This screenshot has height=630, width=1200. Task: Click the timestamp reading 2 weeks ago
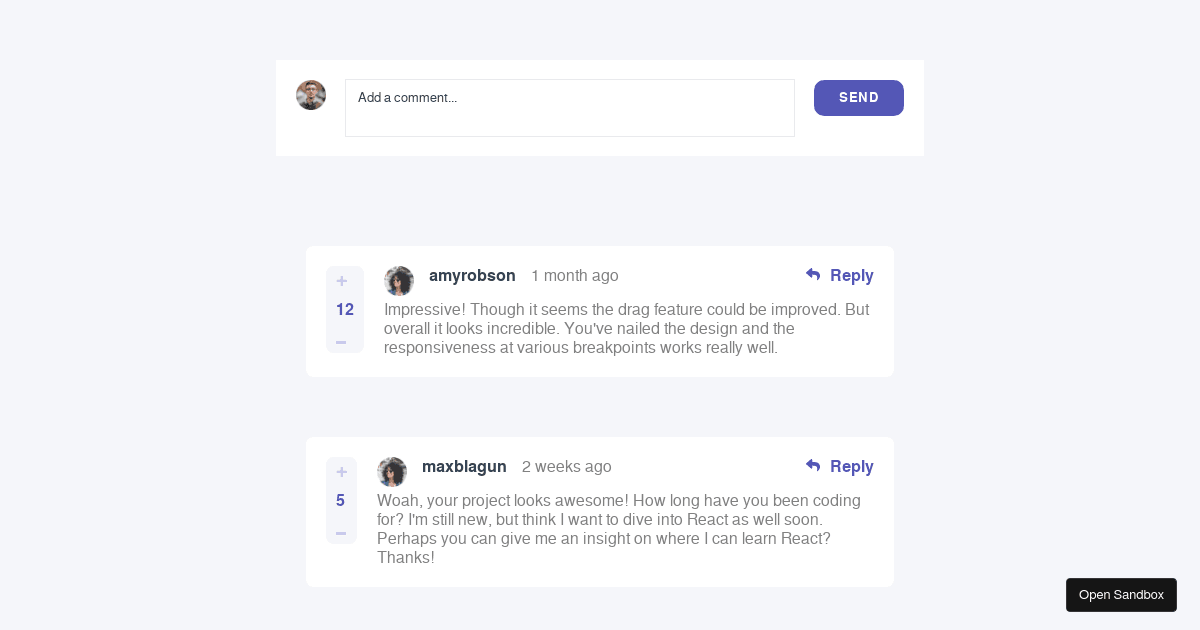pyautogui.click(x=567, y=466)
